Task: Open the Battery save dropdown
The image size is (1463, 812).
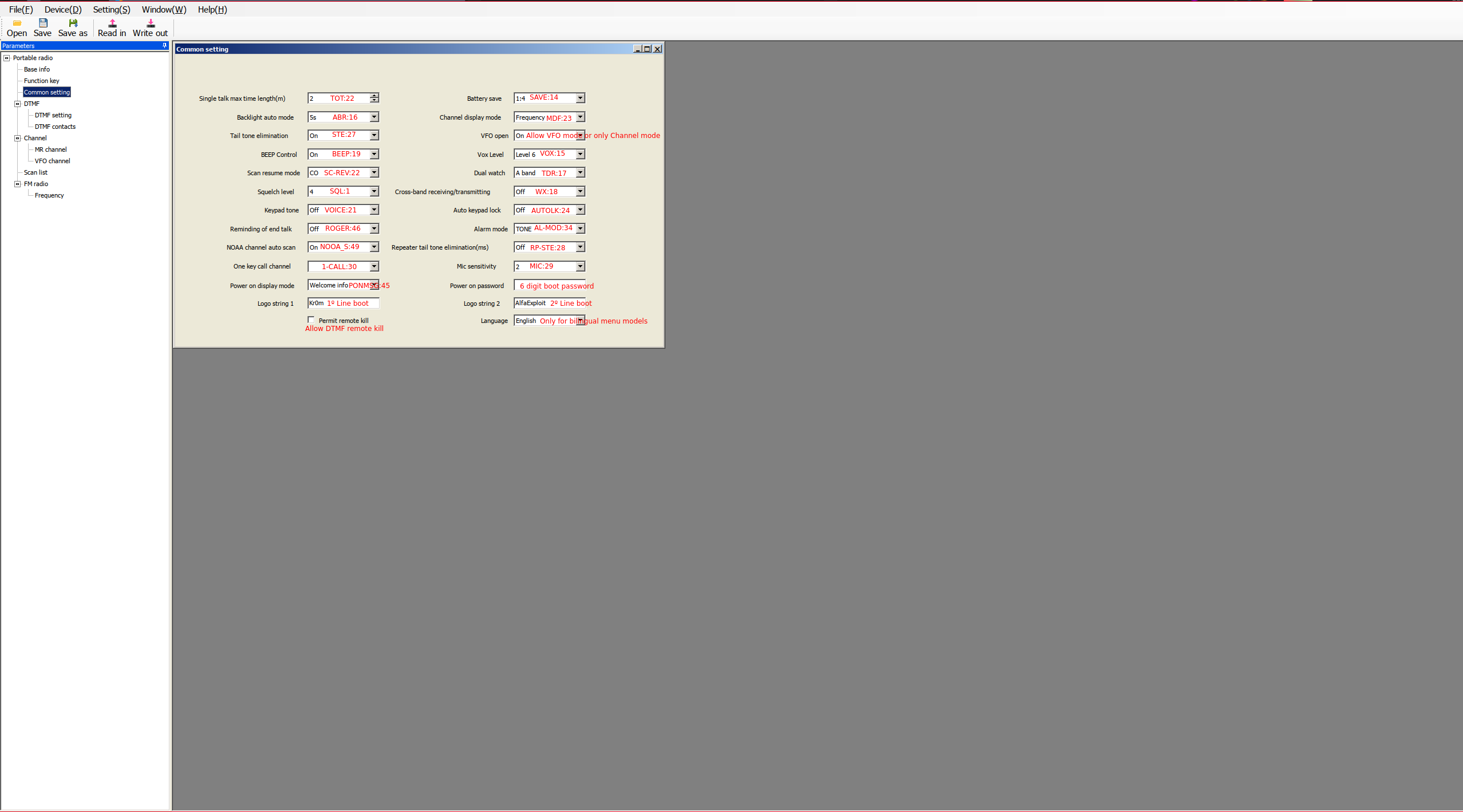Action: coord(580,98)
